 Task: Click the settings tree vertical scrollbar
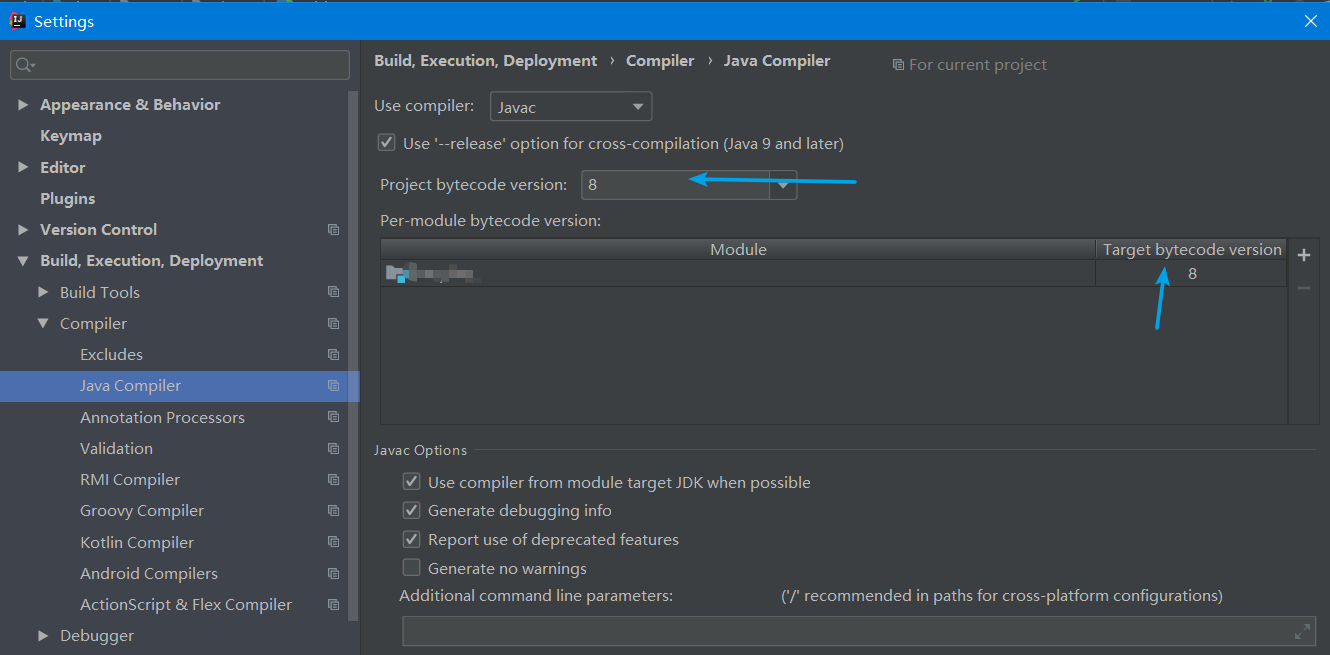coord(353,356)
